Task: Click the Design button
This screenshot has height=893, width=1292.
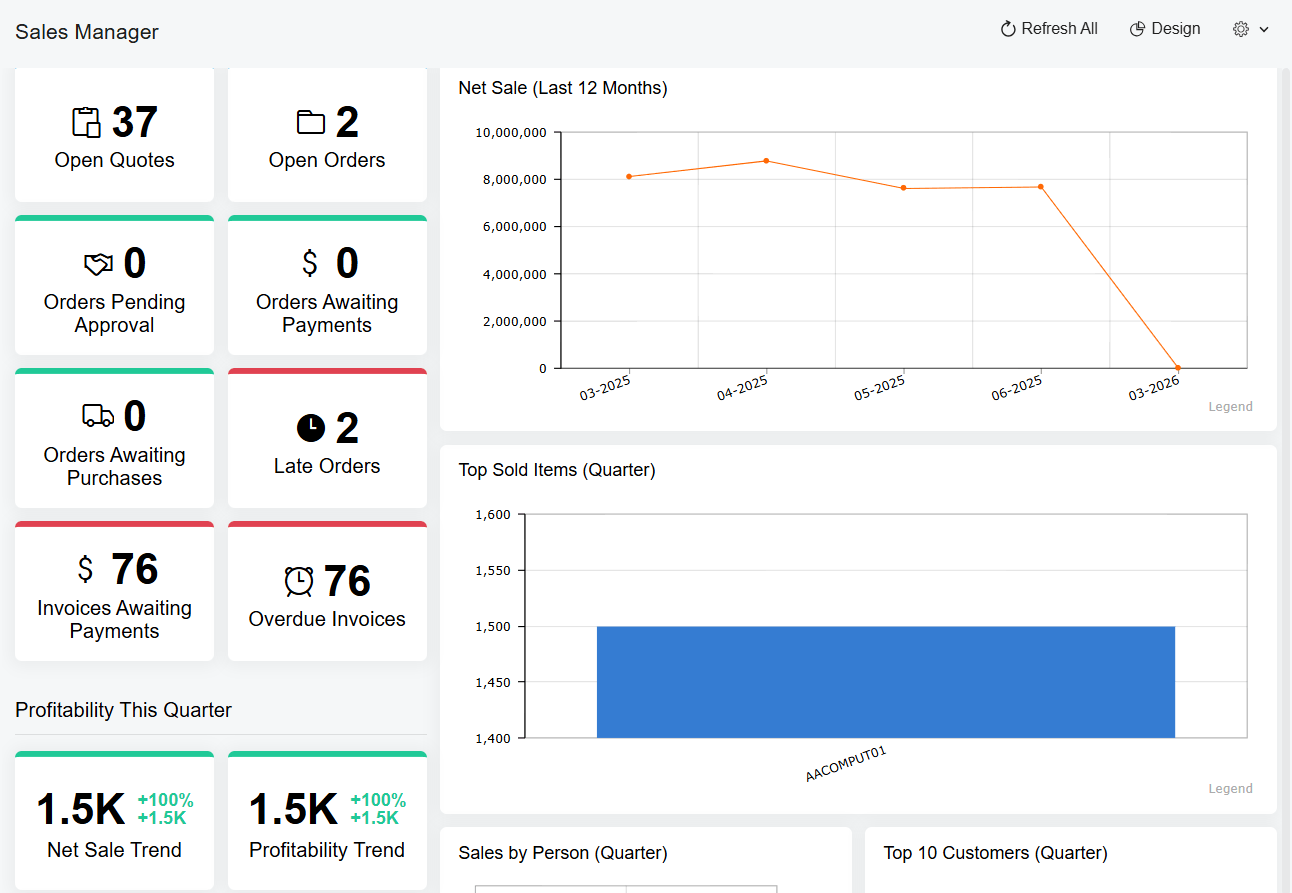Action: (x=1165, y=28)
